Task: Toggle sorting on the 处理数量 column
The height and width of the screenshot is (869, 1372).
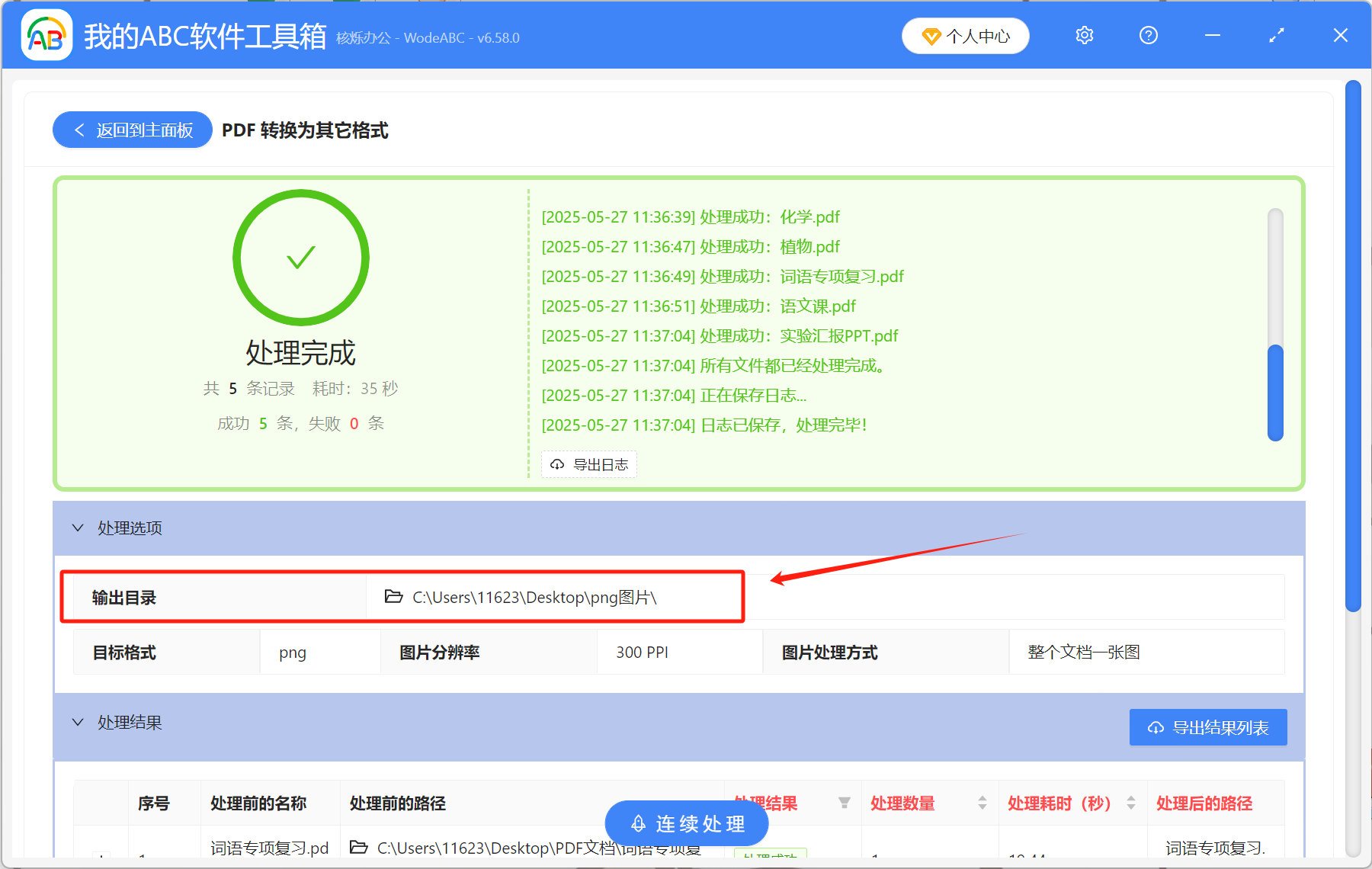Action: pyautogui.click(x=981, y=803)
